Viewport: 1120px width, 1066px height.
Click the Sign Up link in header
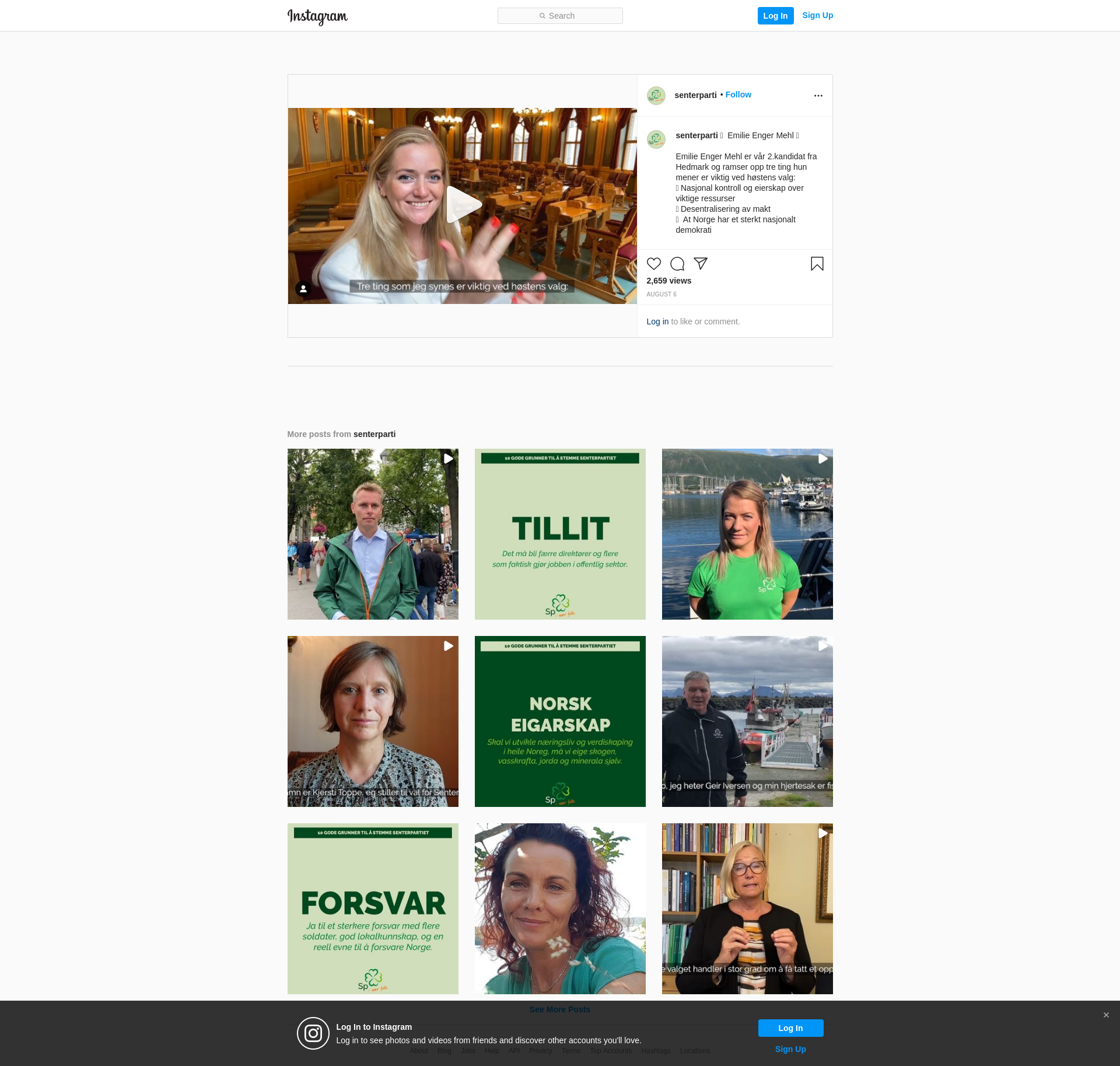(x=817, y=15)
